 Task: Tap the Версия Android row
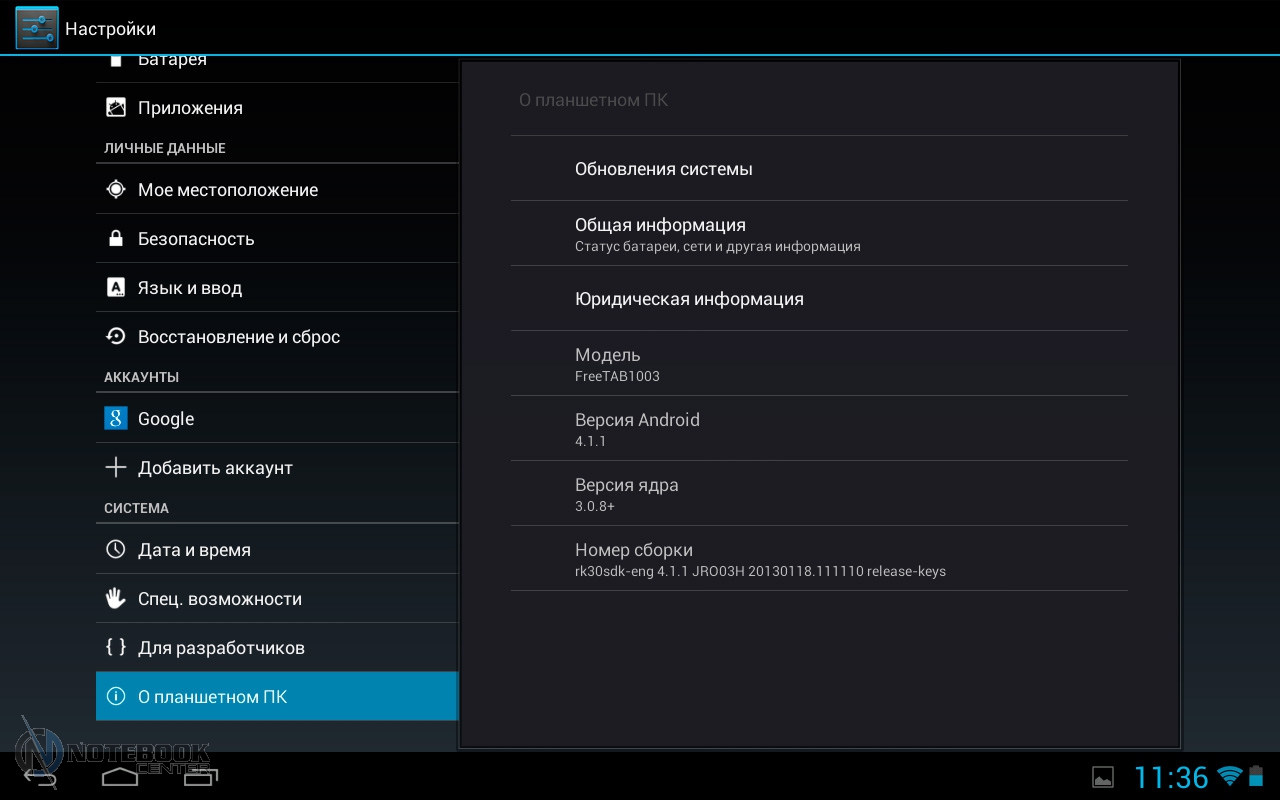(x=818, y=429)
